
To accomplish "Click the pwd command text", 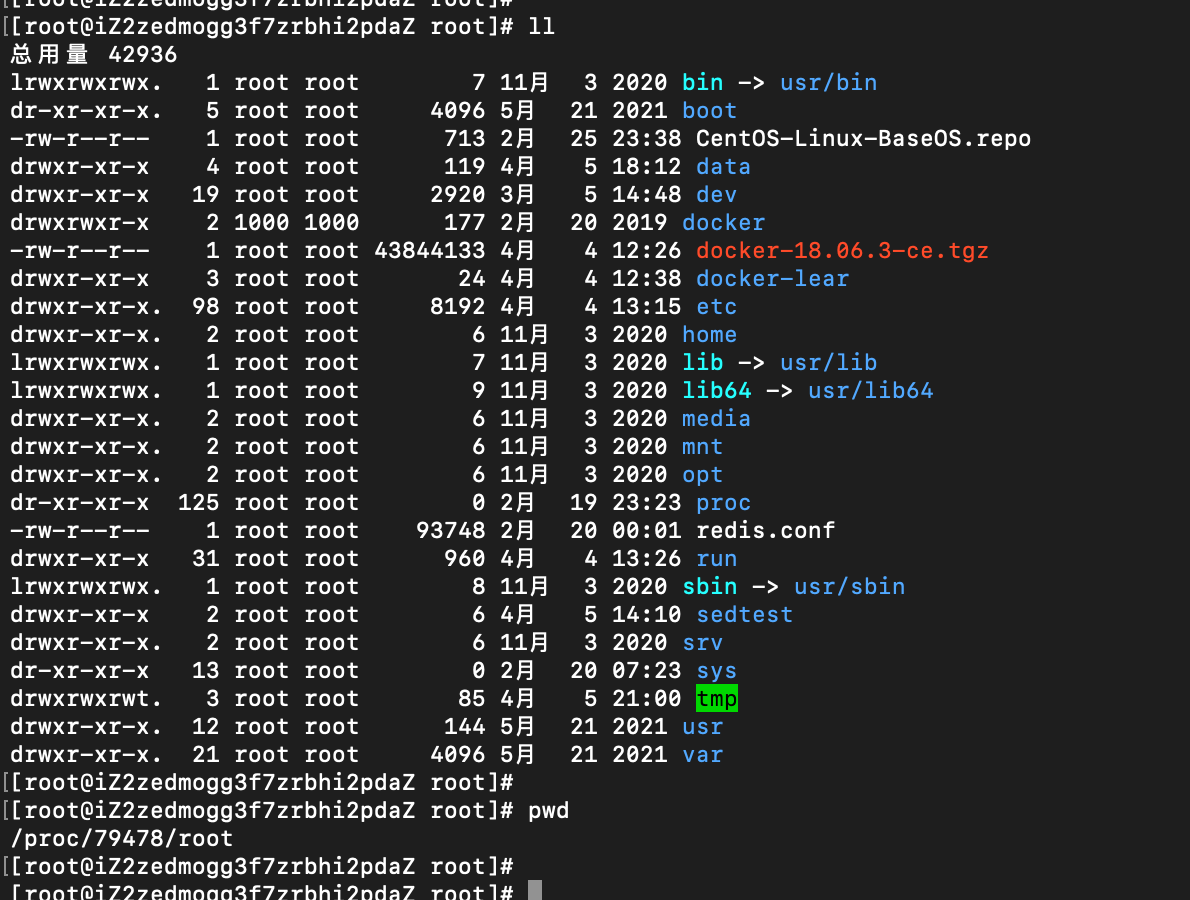I will pos(549,810).
